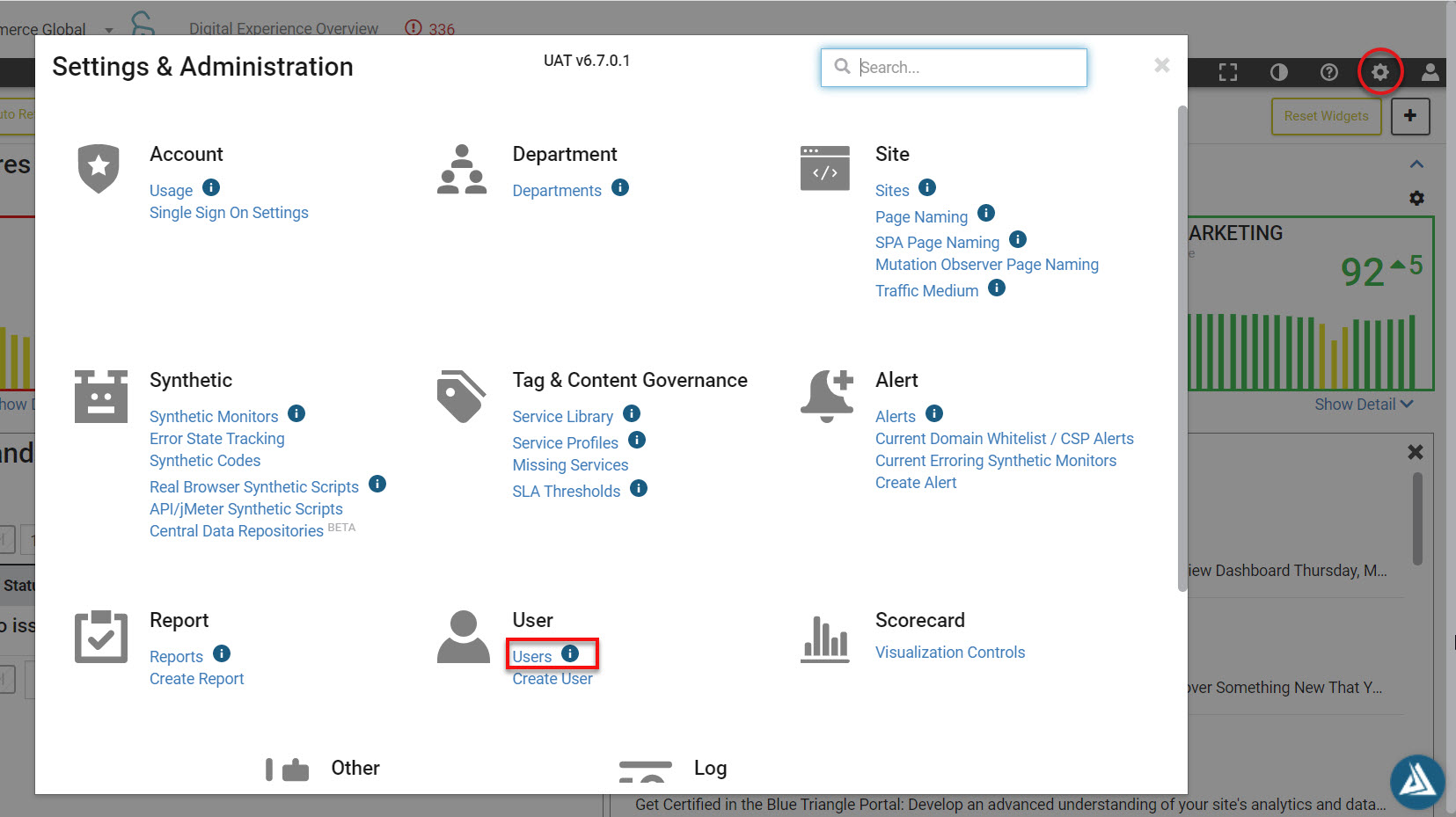
Task: Open Mutation Observer Page Naming
Action: point(987,265)
